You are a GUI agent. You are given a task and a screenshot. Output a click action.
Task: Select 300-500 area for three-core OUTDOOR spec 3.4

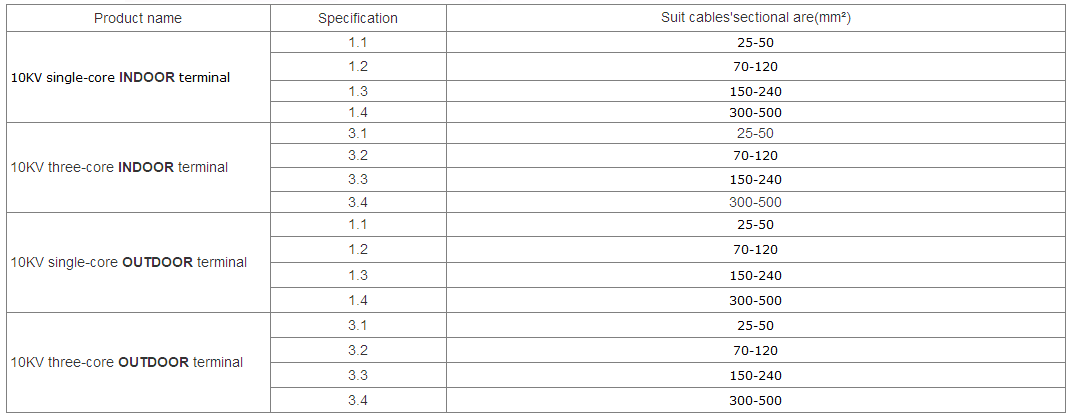tap(755, 400)
